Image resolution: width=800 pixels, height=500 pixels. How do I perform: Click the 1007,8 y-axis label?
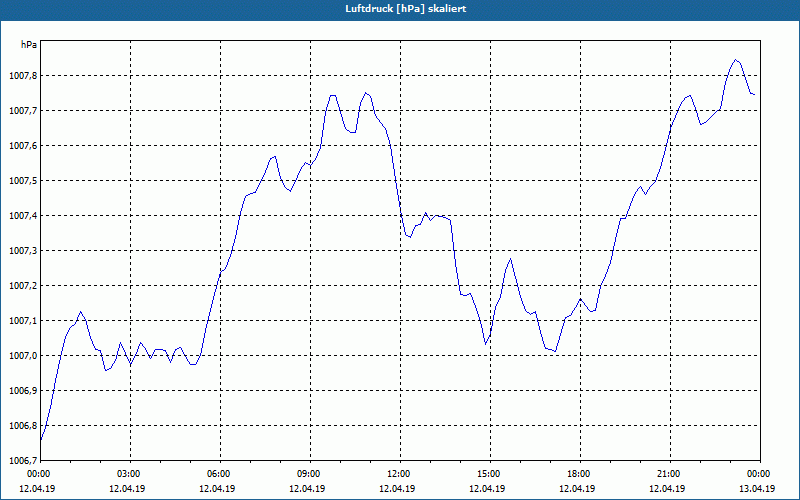pyautogui.click(x=22, y=76)
